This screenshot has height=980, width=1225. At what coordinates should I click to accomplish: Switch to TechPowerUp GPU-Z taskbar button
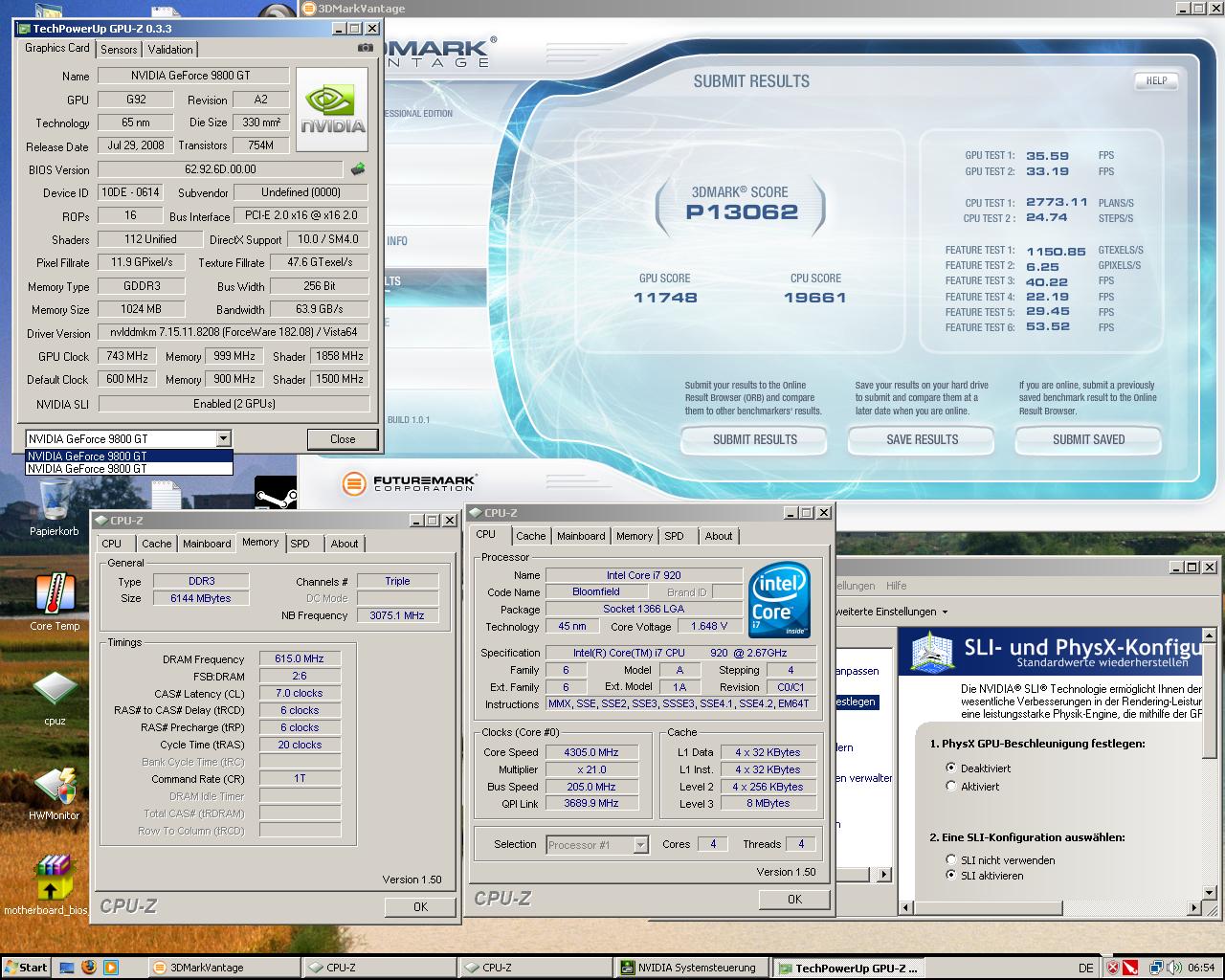pyautogui.click(x=848, y=968)
